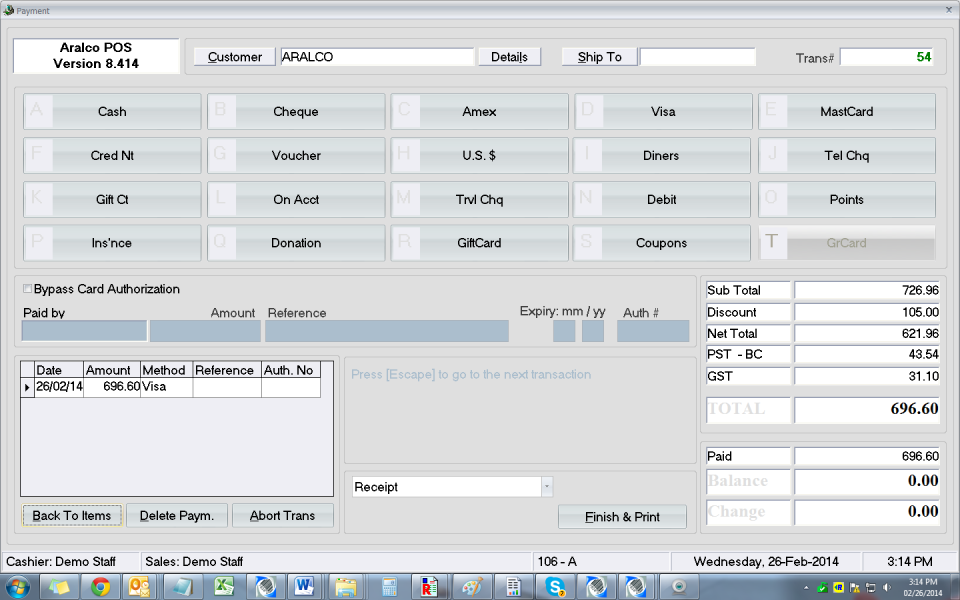
Task: Enable Bypass Card Authorization
Action: pos(28,289)
